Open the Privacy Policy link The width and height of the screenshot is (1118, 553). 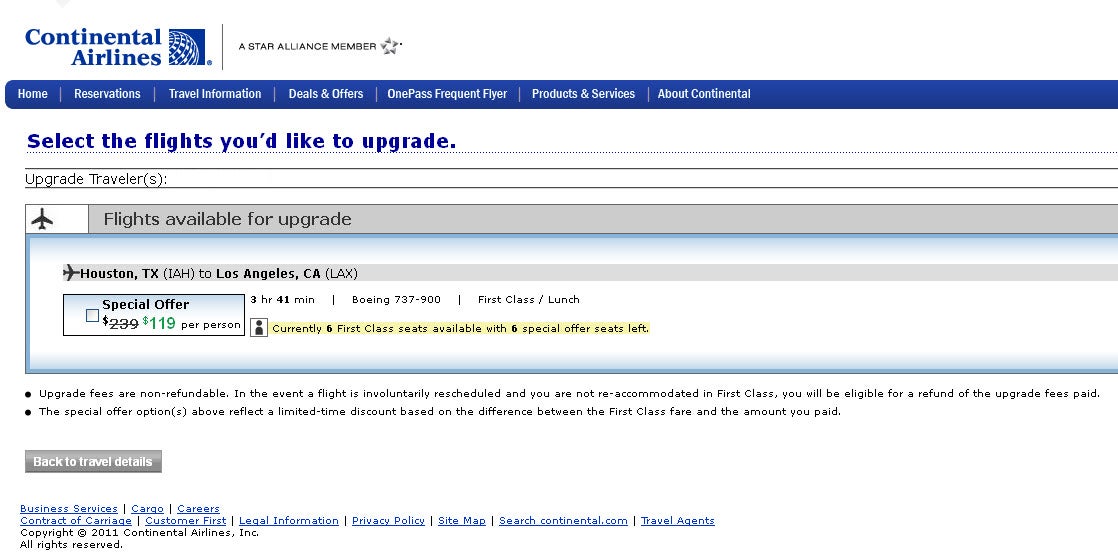(x=389, y=520)
